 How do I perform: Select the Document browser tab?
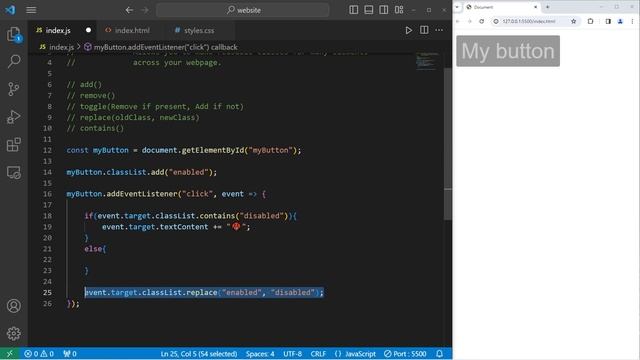pyautogui.click(x=502, y=7)
